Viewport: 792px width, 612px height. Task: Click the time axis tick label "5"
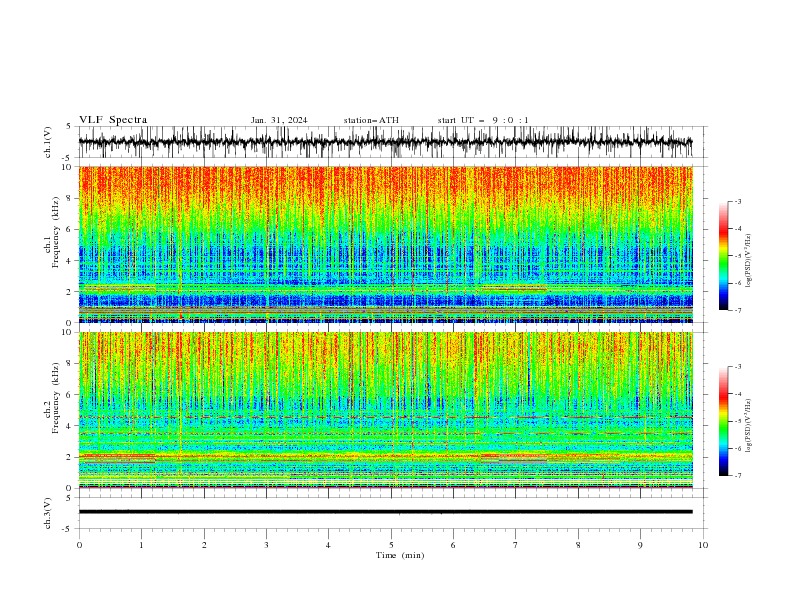[x=391, y=545]
